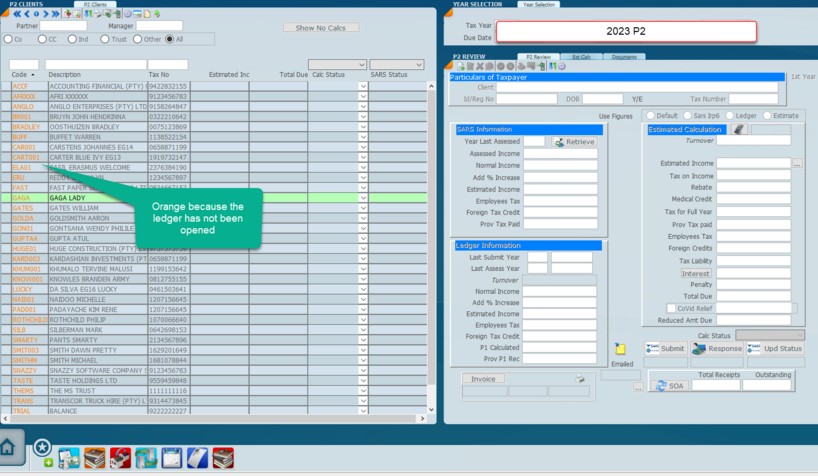Switch to the Documents tab

[x=623, y=57]
